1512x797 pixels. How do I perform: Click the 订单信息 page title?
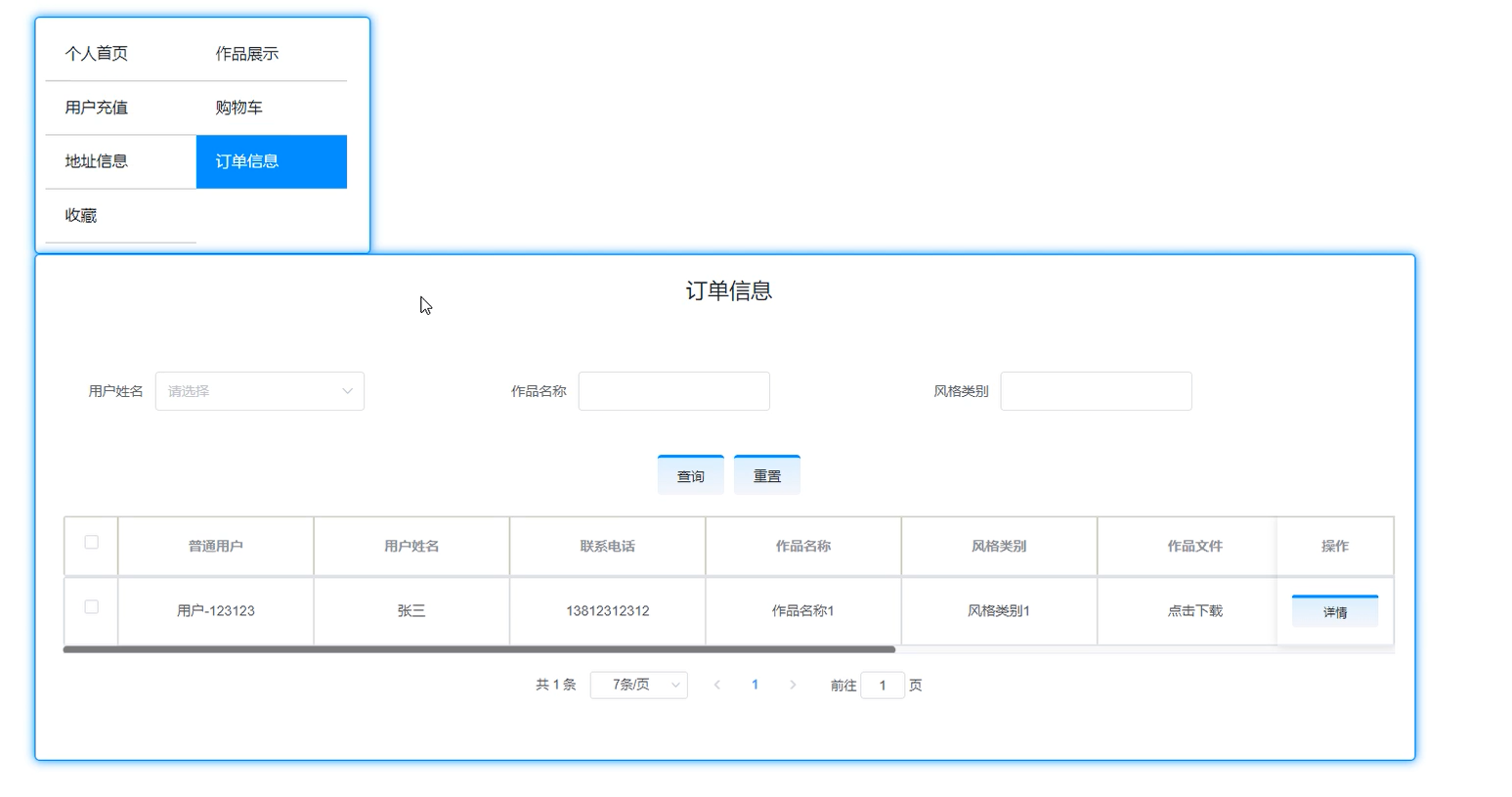coord(729,291)
